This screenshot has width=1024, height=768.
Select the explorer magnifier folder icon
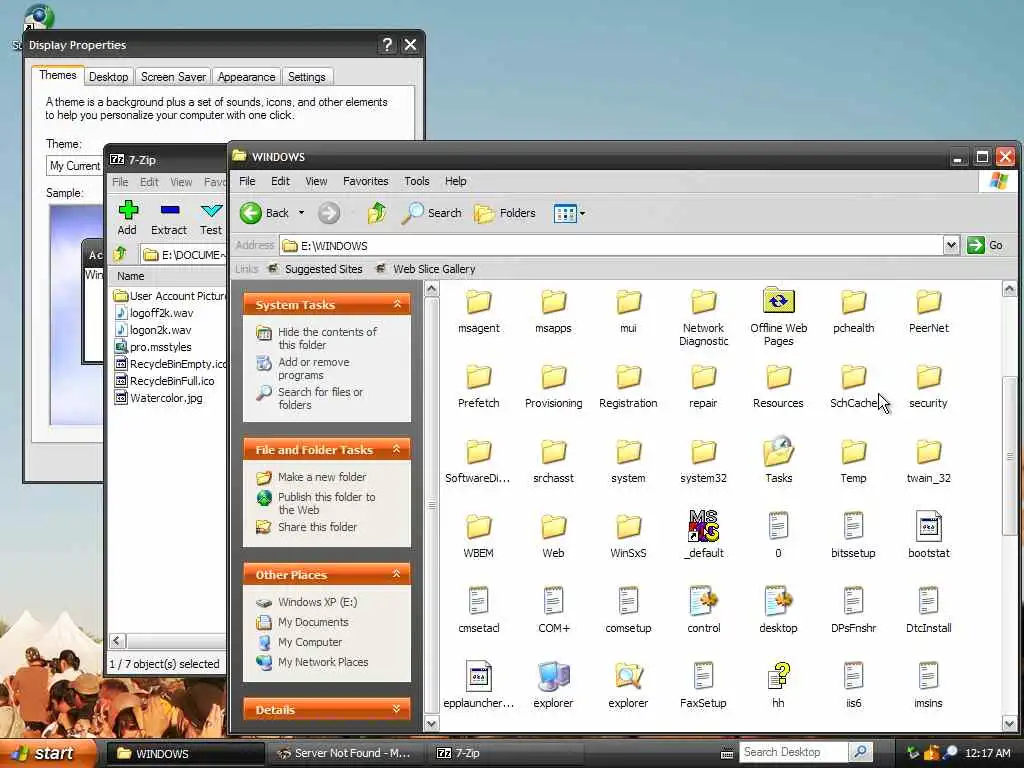pos(628,677)
